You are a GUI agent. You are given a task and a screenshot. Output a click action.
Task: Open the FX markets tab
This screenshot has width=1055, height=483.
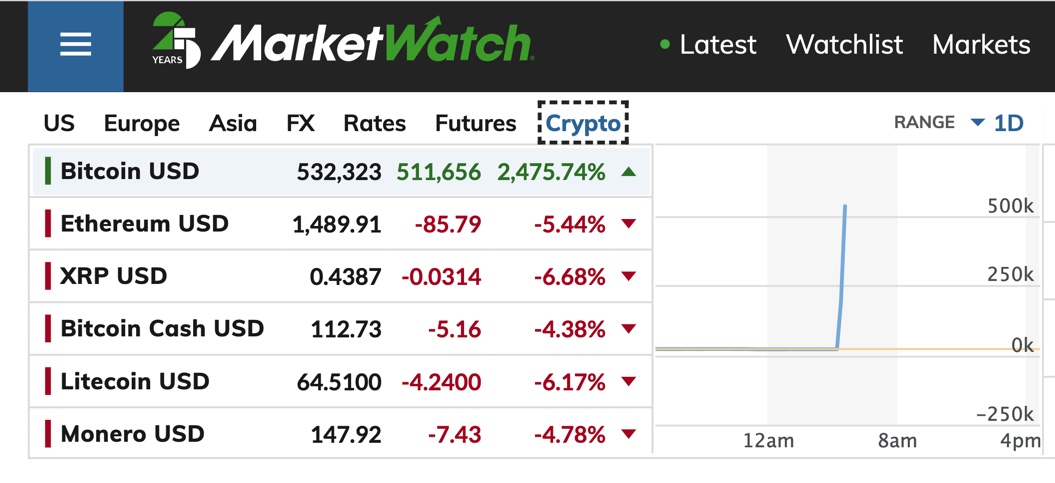click(300, 124)
